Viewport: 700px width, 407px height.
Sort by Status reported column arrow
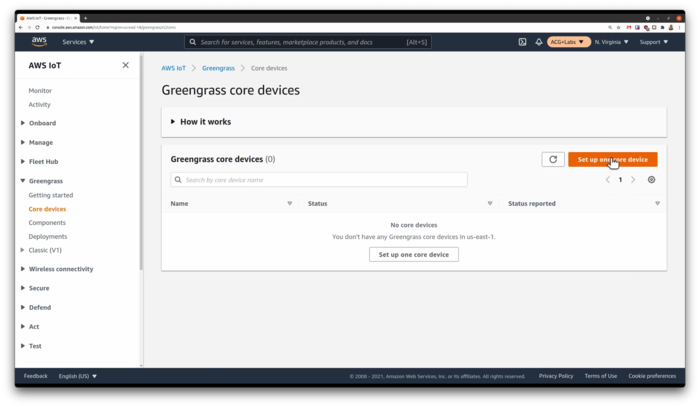pos(657,204)
